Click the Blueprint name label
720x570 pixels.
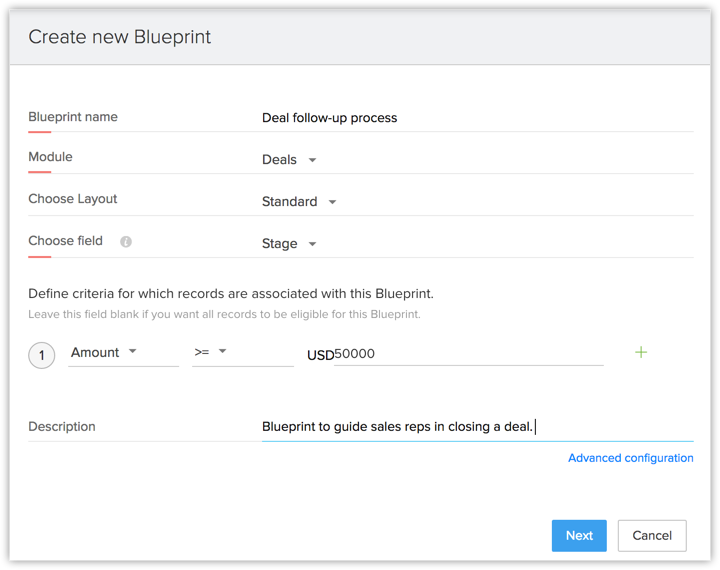pos(73,117)
